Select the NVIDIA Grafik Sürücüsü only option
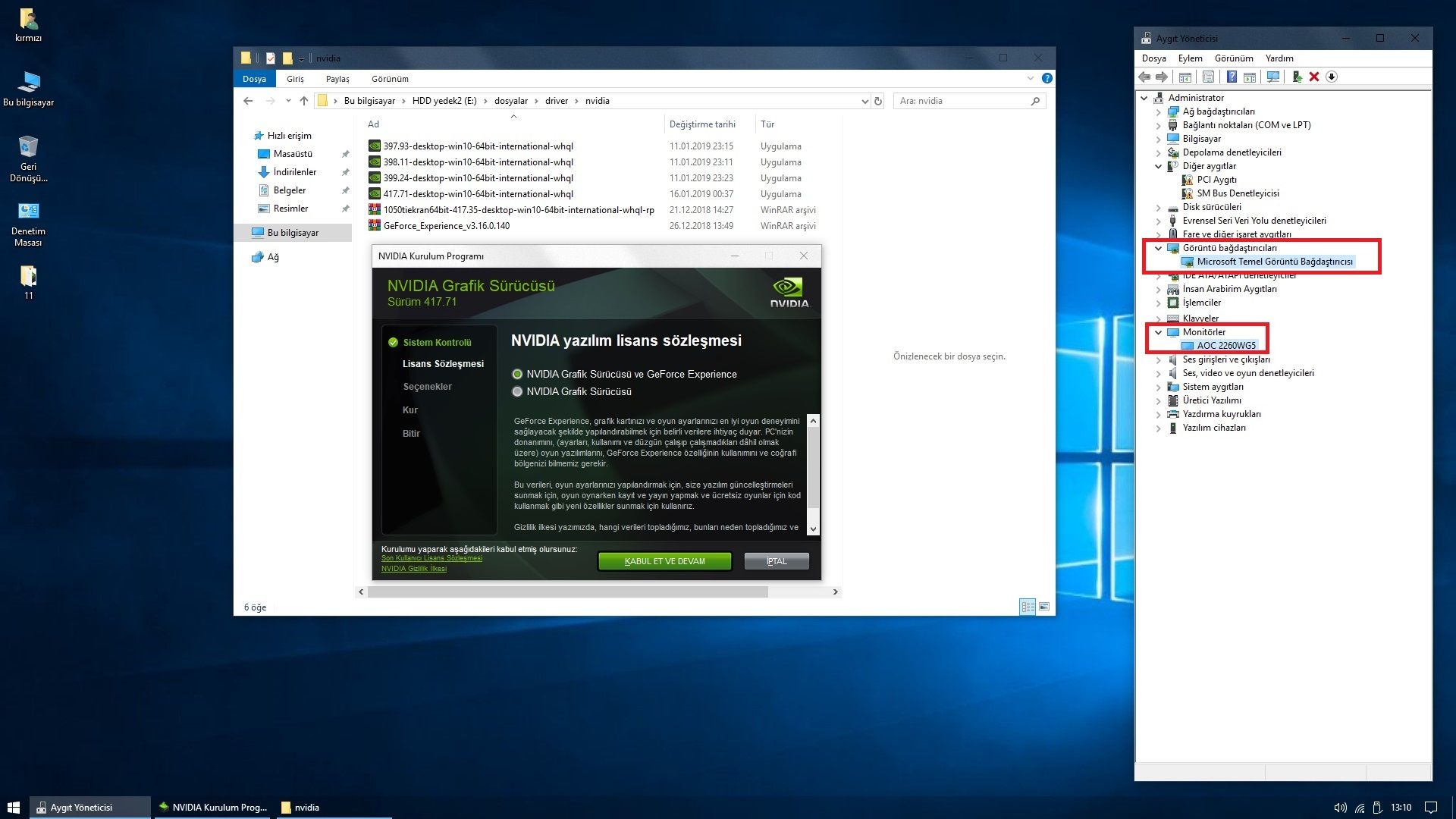 pos(517,391)
